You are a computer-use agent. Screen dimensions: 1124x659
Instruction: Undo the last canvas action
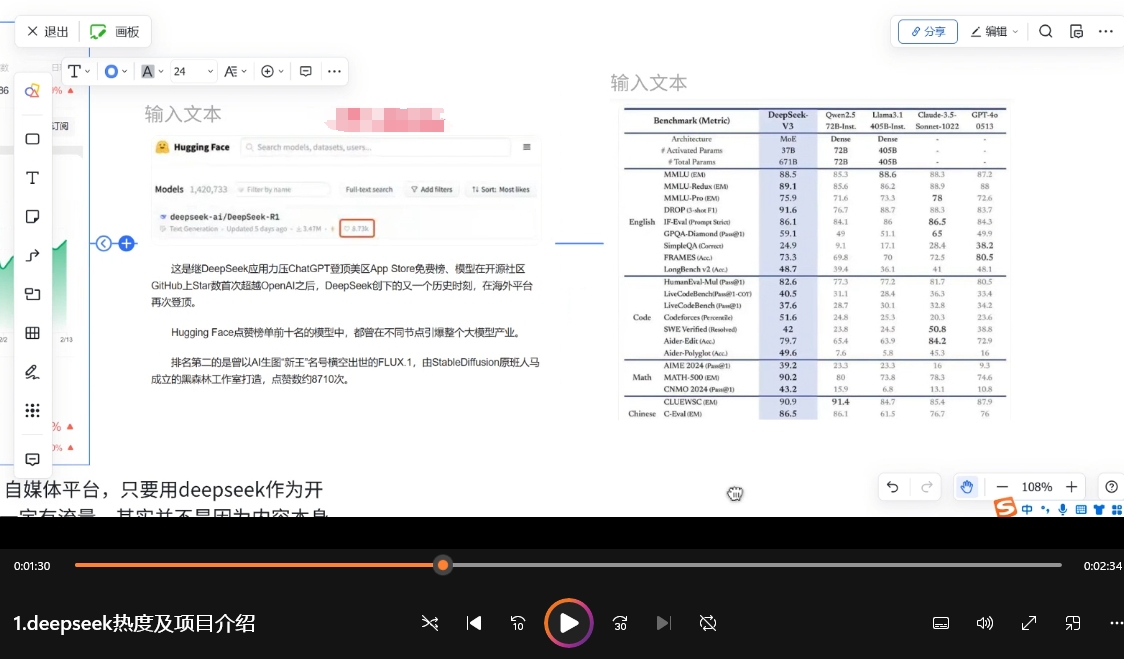click(892, 487)
